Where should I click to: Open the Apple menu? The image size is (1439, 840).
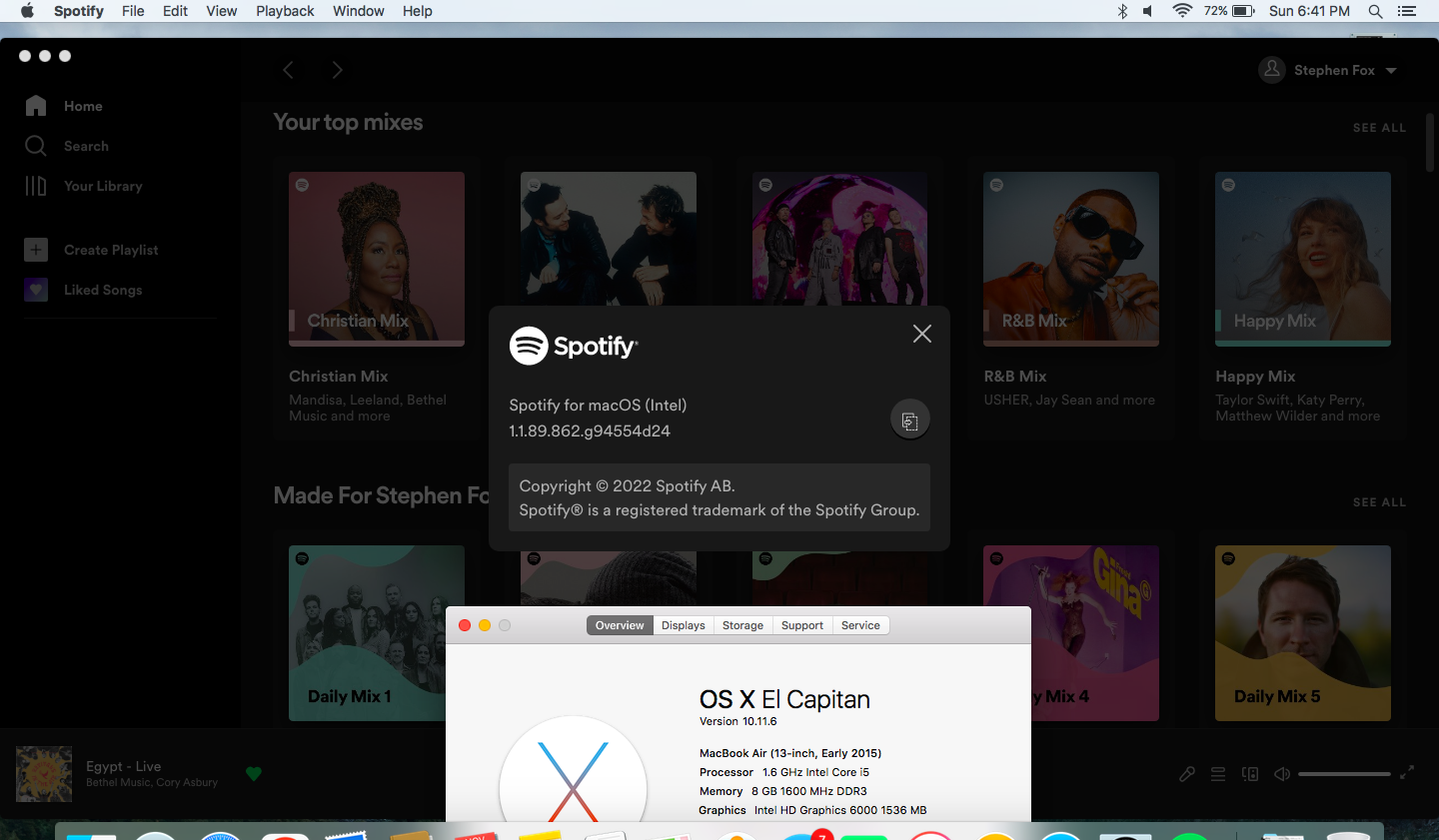27,11
